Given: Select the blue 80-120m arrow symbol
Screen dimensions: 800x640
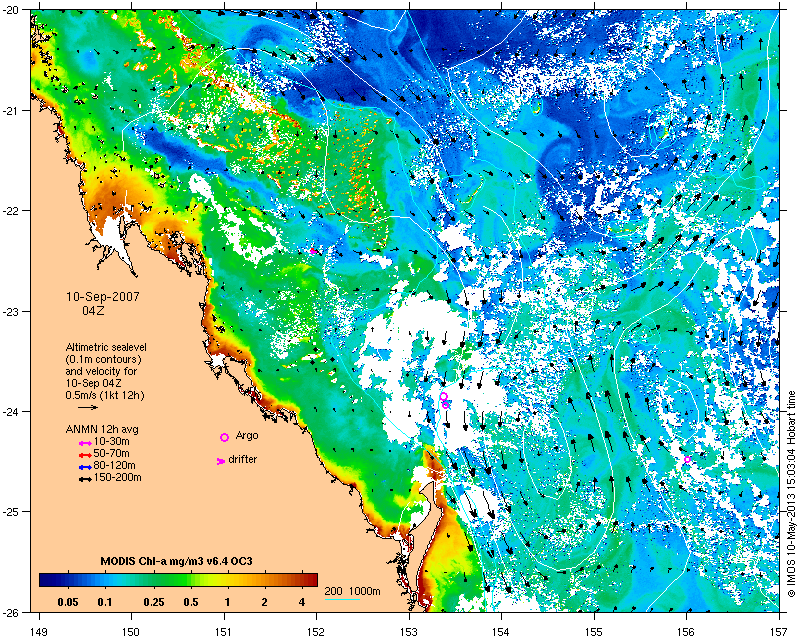Looking at the screenshot, I should 85,467.
